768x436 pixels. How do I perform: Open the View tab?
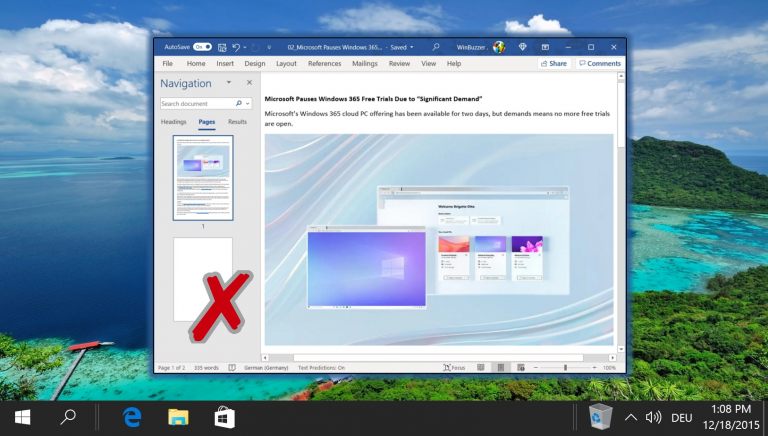coord(429,64)
